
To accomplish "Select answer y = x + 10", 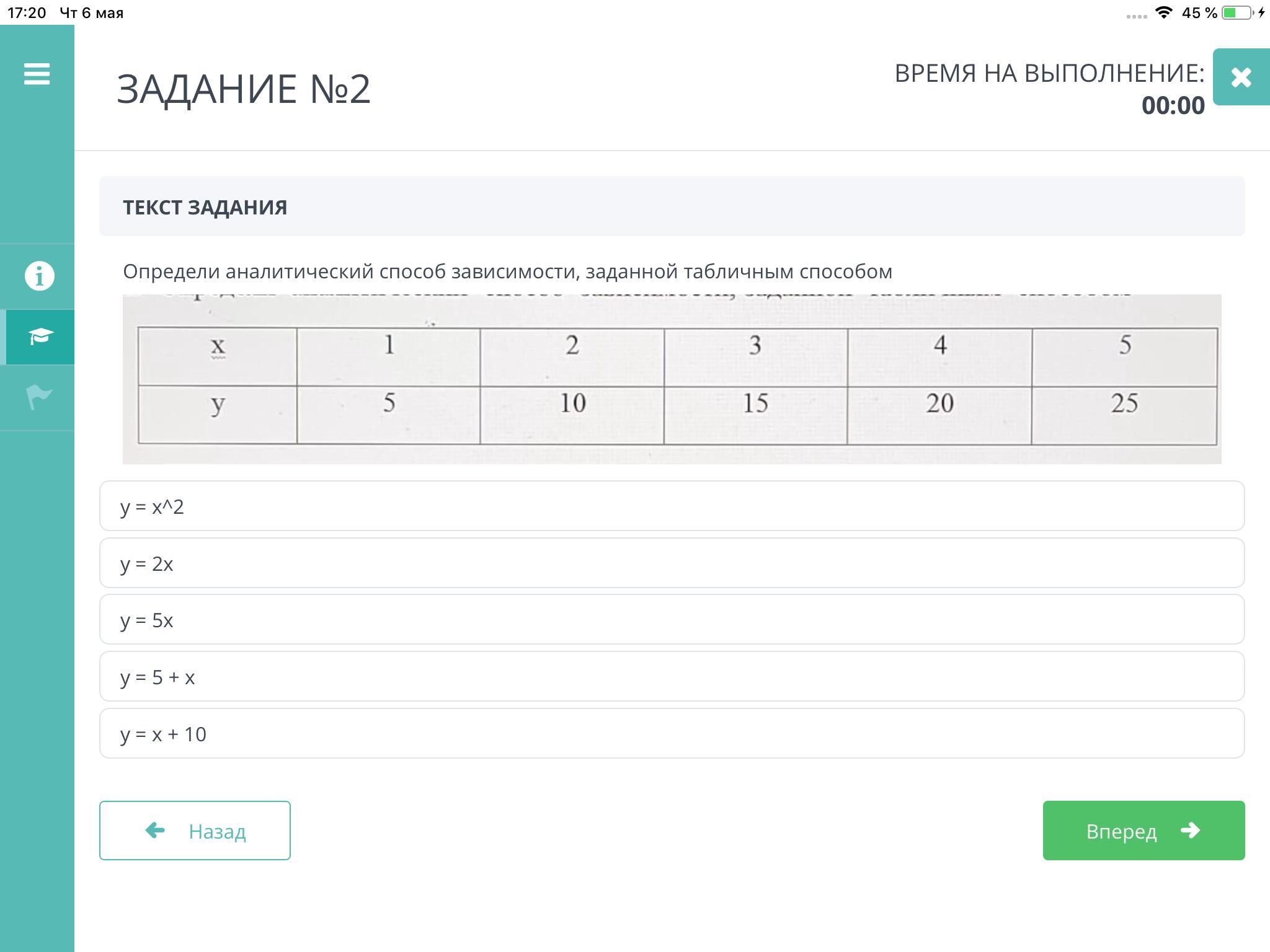I will point(672,733).
